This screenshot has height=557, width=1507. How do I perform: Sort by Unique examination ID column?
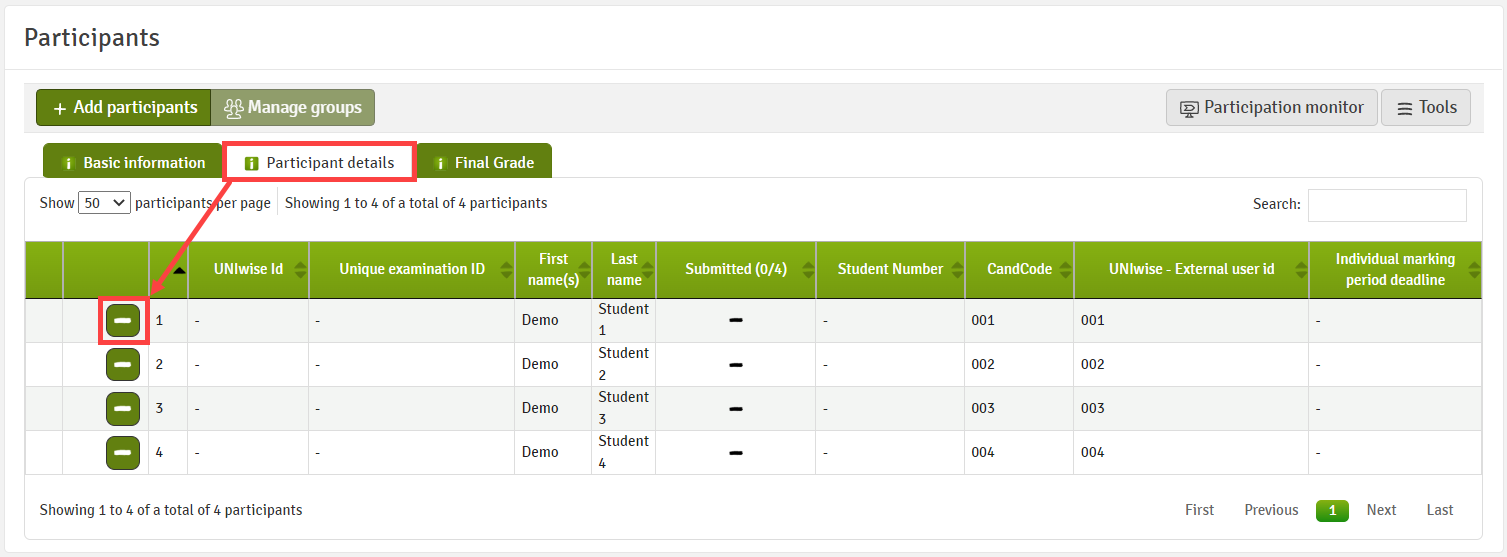[412, 269]
